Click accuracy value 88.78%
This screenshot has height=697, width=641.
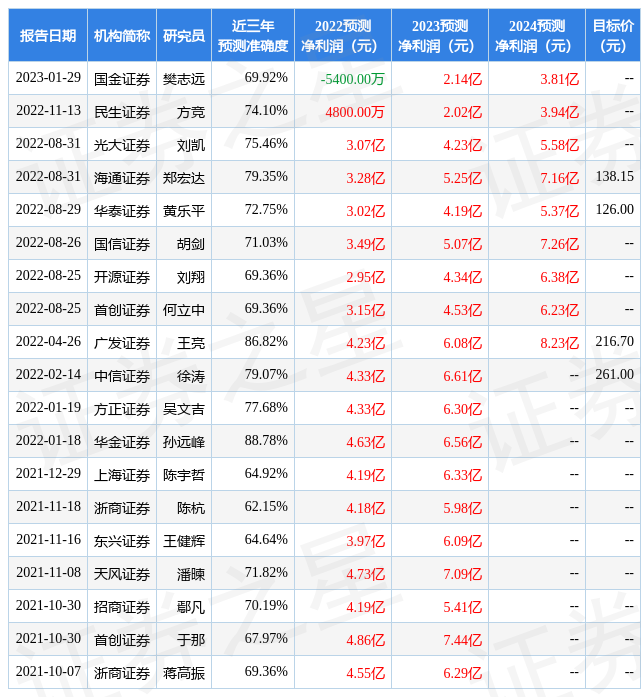tap(266, 441)
